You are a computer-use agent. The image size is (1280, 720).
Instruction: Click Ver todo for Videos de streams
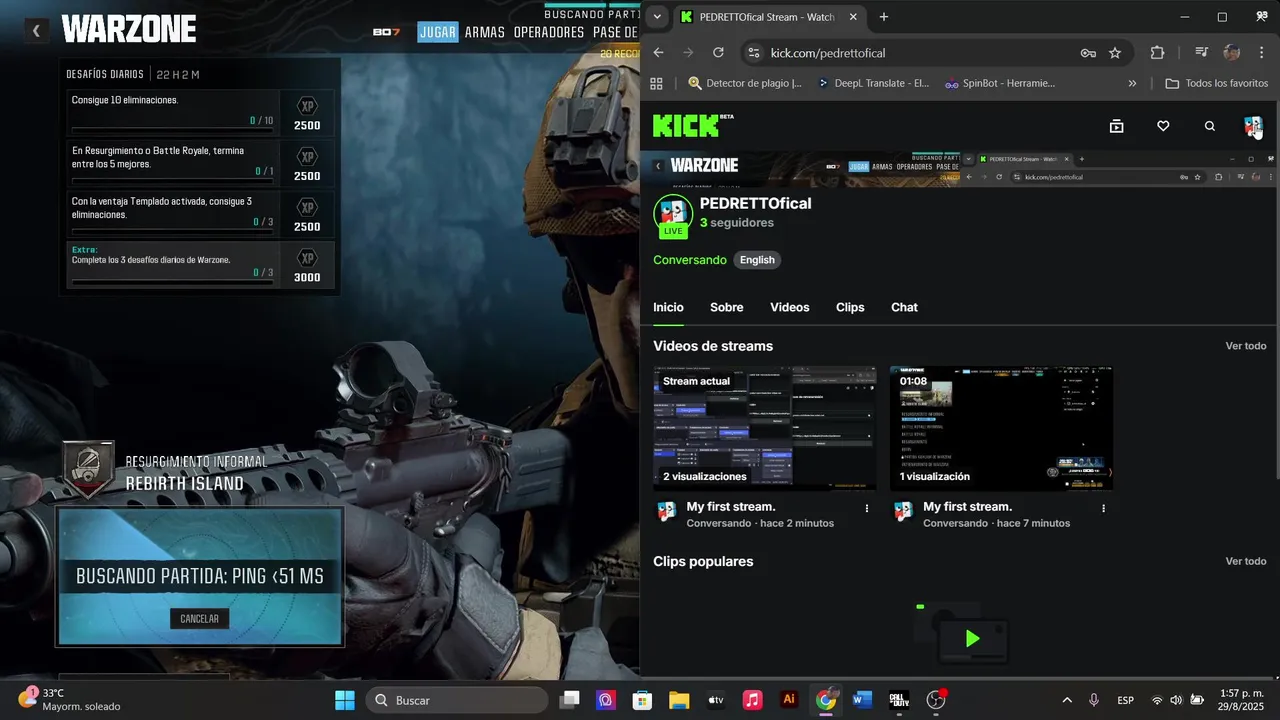[x=1246, y=346]
